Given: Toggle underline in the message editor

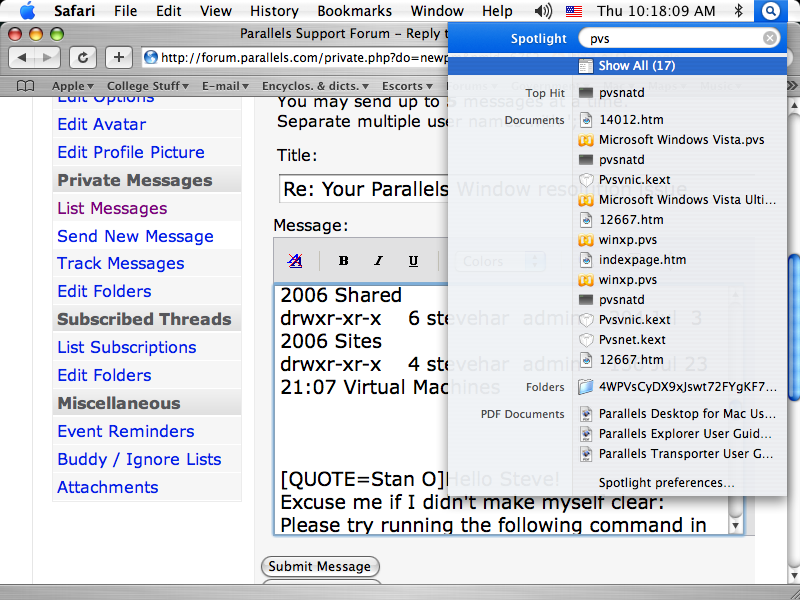Looking at the screenshot, I should [413, 261].
